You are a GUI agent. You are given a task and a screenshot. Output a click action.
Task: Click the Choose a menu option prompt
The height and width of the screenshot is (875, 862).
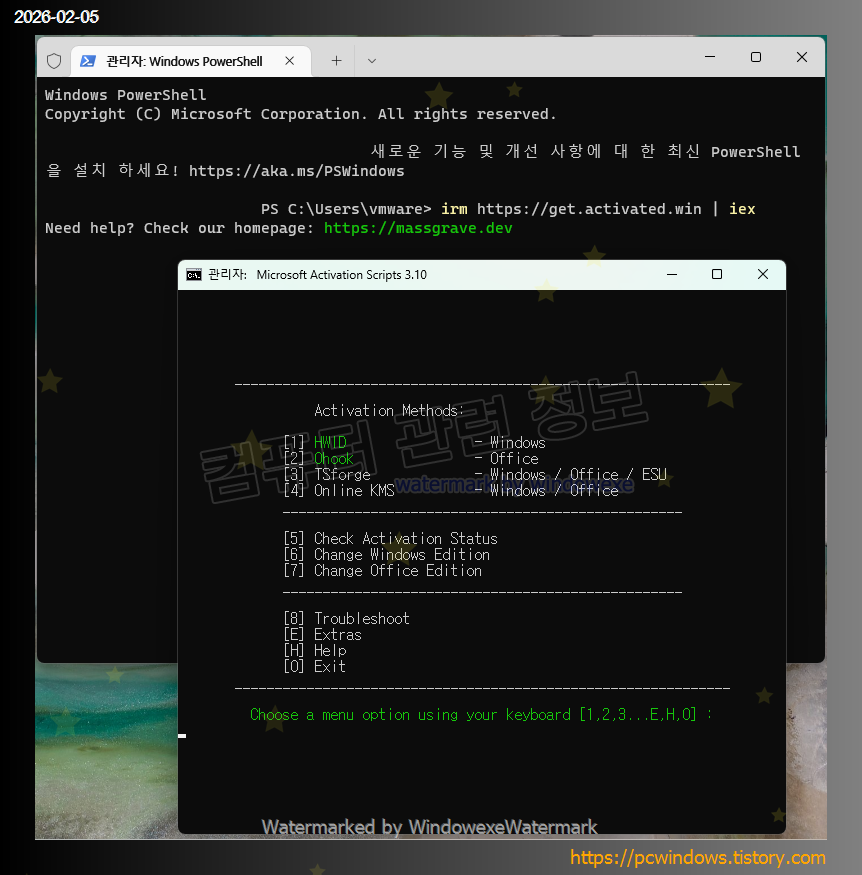pyautogui.click(x=481, y=715)
